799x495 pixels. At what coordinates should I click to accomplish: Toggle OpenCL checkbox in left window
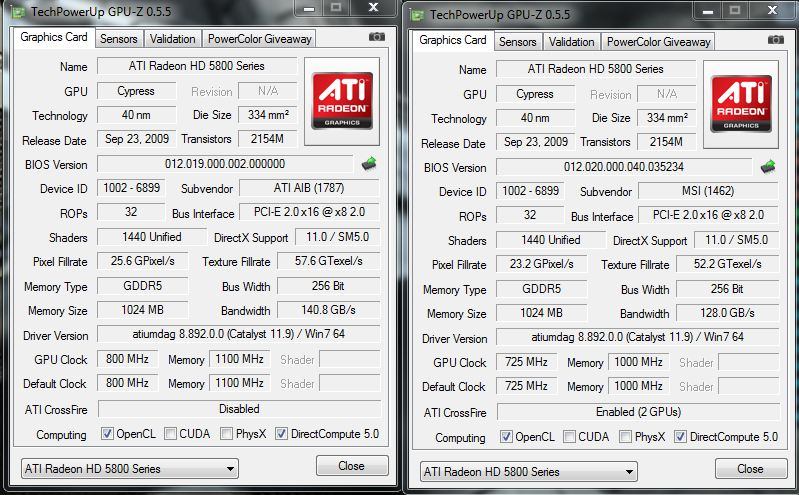[107, 434]
